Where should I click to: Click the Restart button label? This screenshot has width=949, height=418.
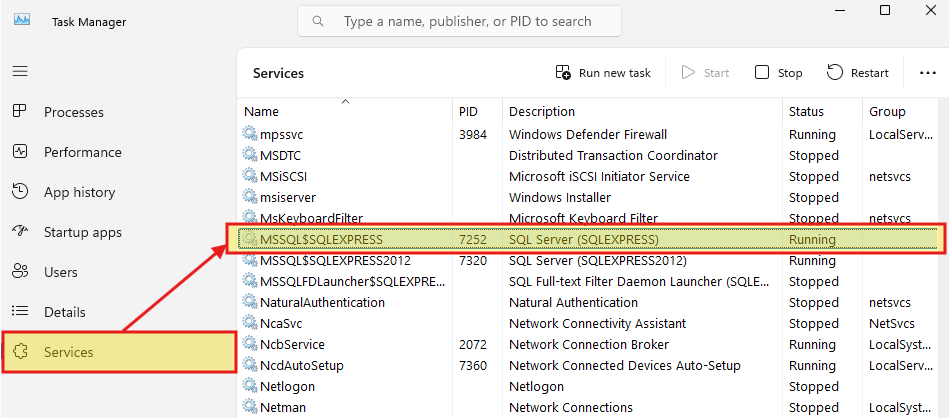pos(870,73)
